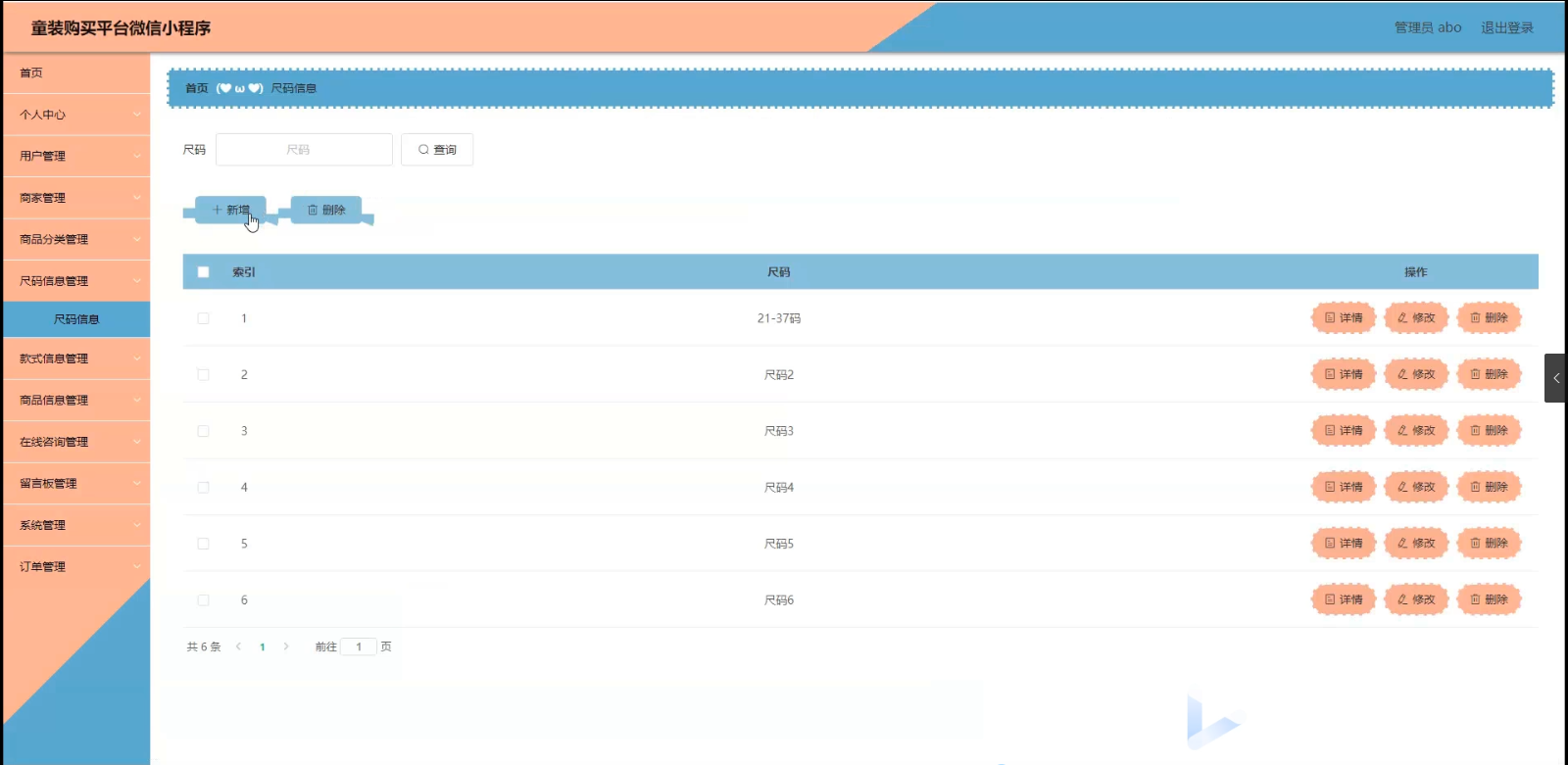
Task: Open the 首页 sidebar menu item
Action: coord(76,72)
